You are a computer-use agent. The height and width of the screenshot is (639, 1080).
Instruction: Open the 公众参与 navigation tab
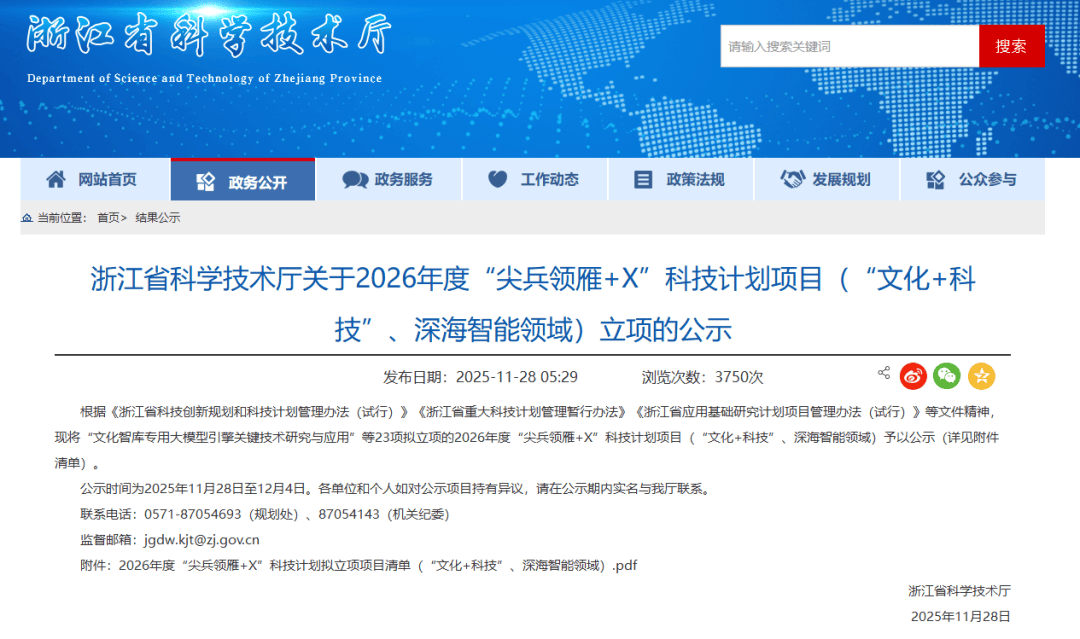pos(972,180)
